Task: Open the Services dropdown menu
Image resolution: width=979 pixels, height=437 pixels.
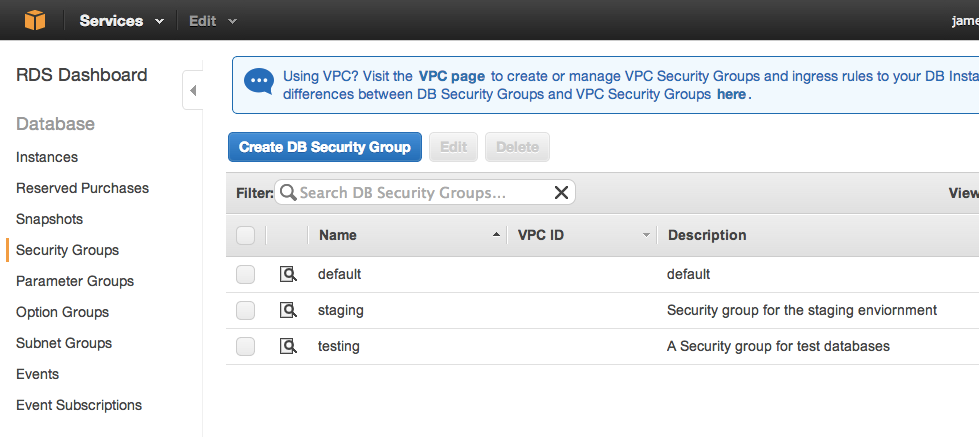Action: [122, 21]
